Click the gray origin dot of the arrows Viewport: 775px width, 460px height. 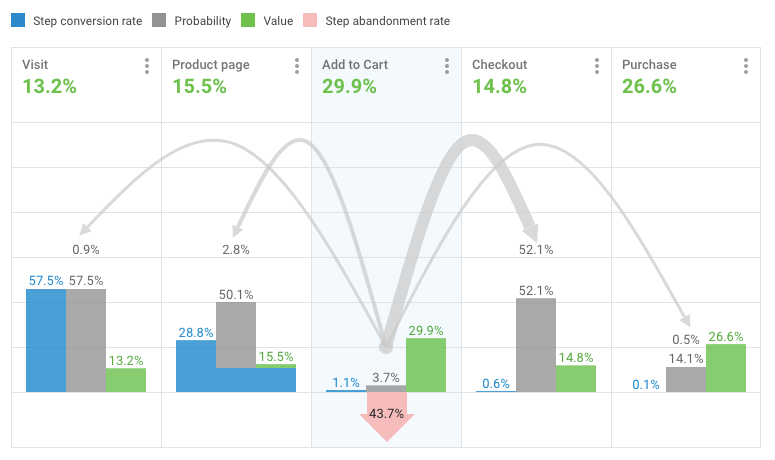[x=386, y=347]
